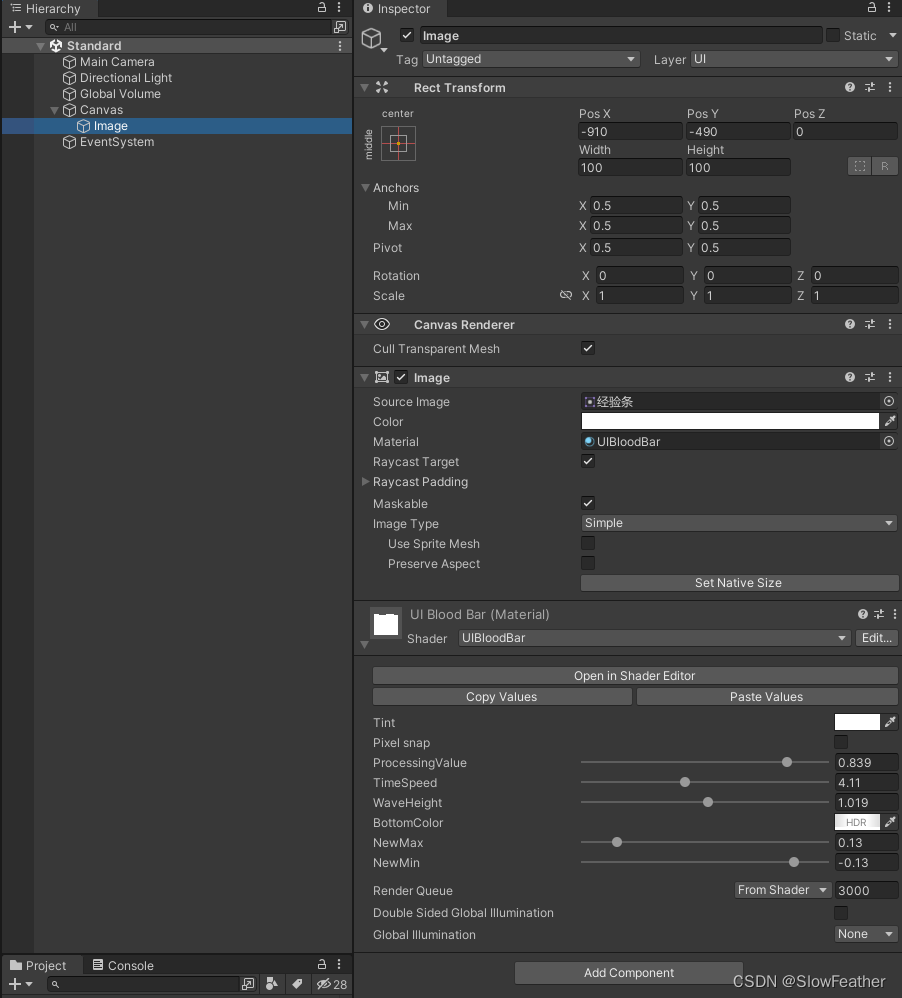902x998 pixels.
Task: Click Set Native Size button
Action: 739,582
